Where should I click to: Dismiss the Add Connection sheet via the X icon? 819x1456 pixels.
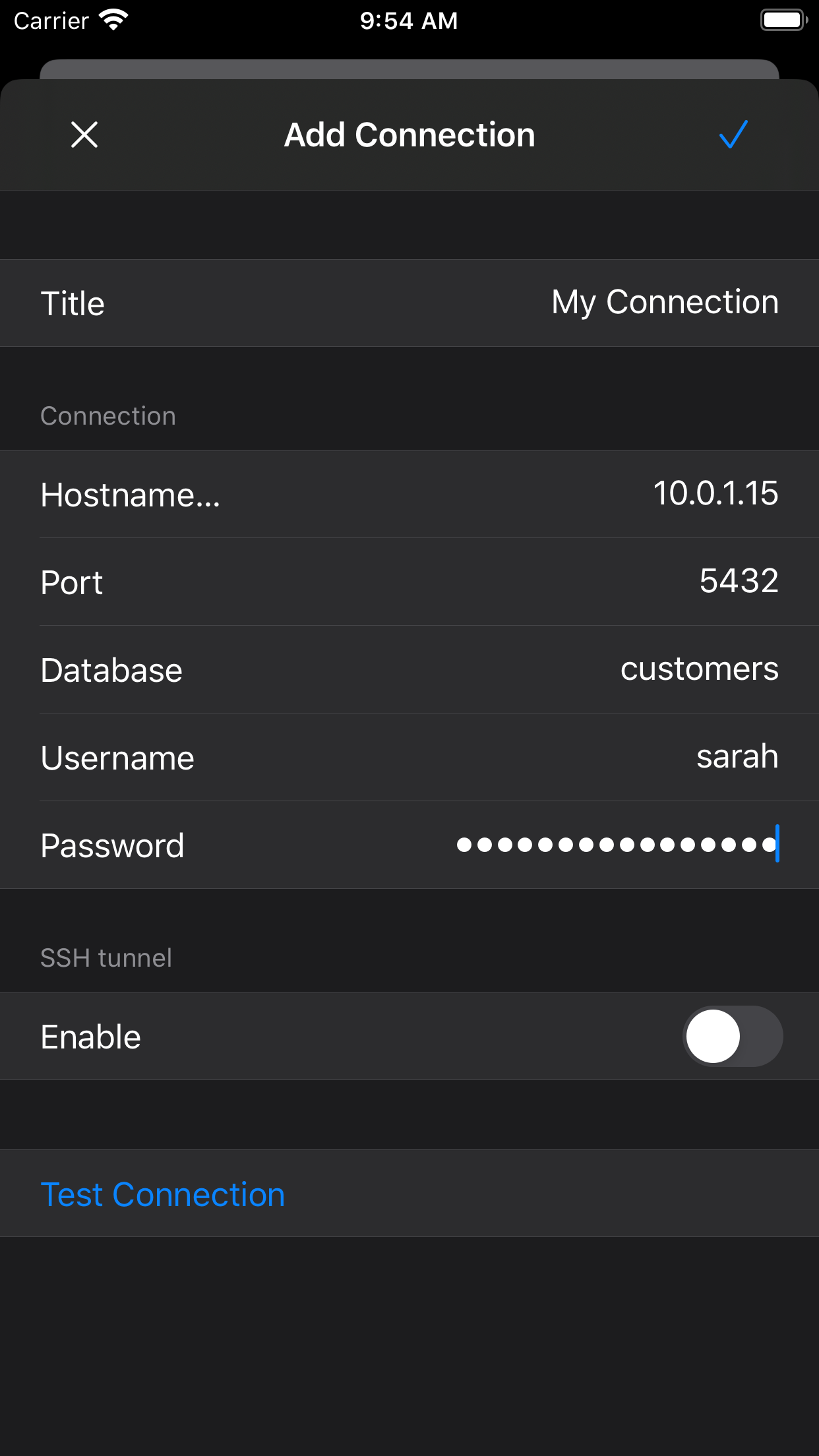coord(84,135)
